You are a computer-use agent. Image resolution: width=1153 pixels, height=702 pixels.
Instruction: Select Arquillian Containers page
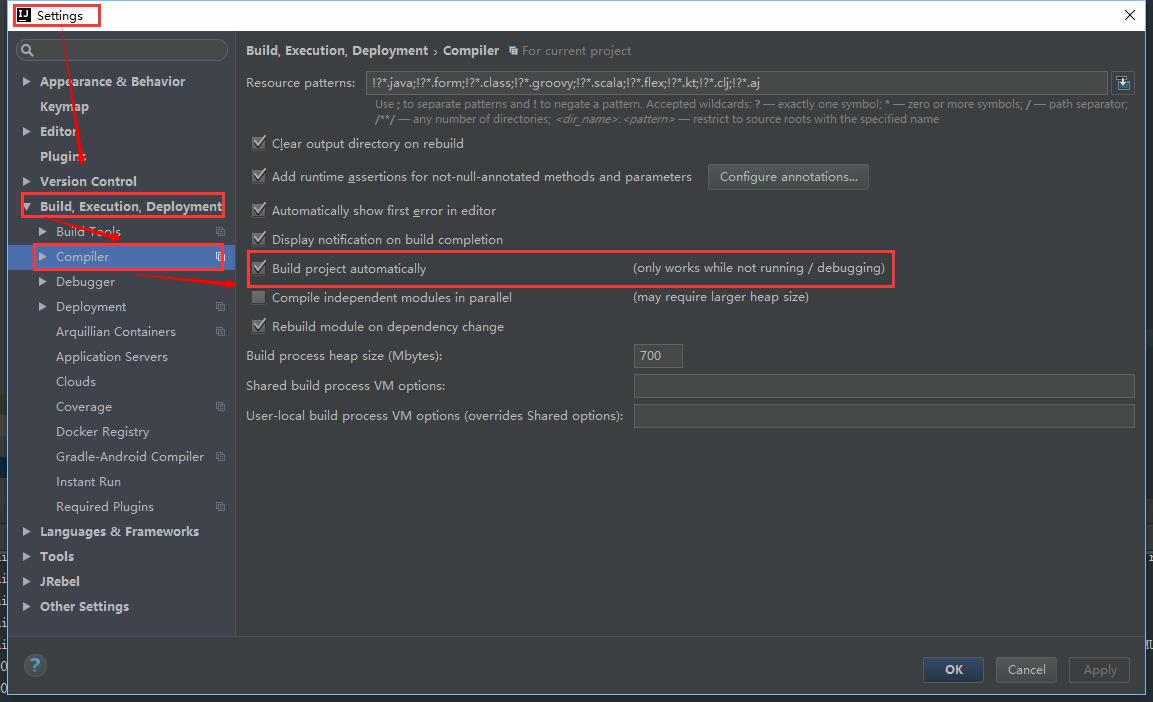pyautogui.click(x=115, y=332)
